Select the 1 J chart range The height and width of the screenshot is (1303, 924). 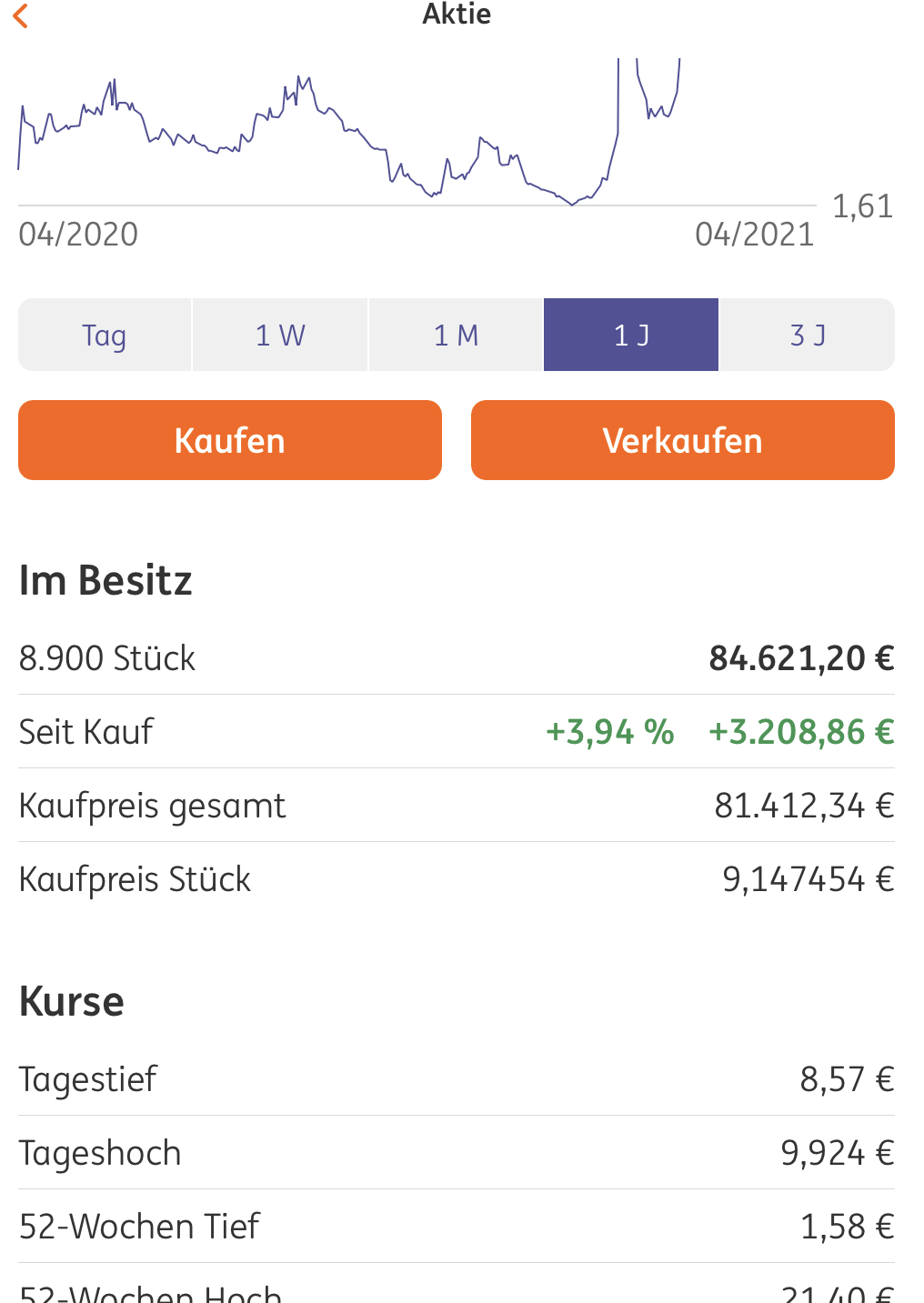pyautogui.click(x=631, y=336)
